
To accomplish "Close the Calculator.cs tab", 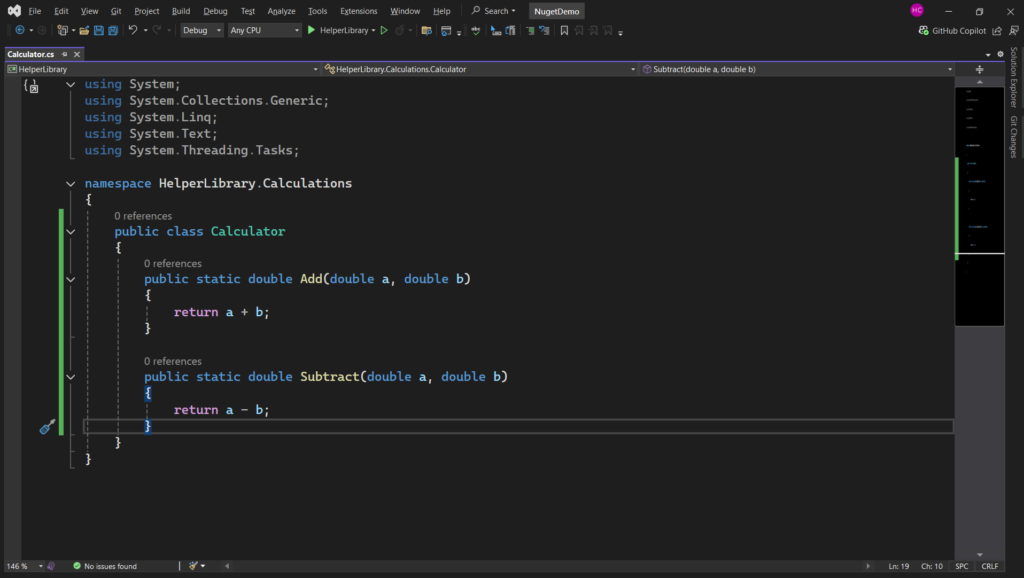I will tap(77, 54).
